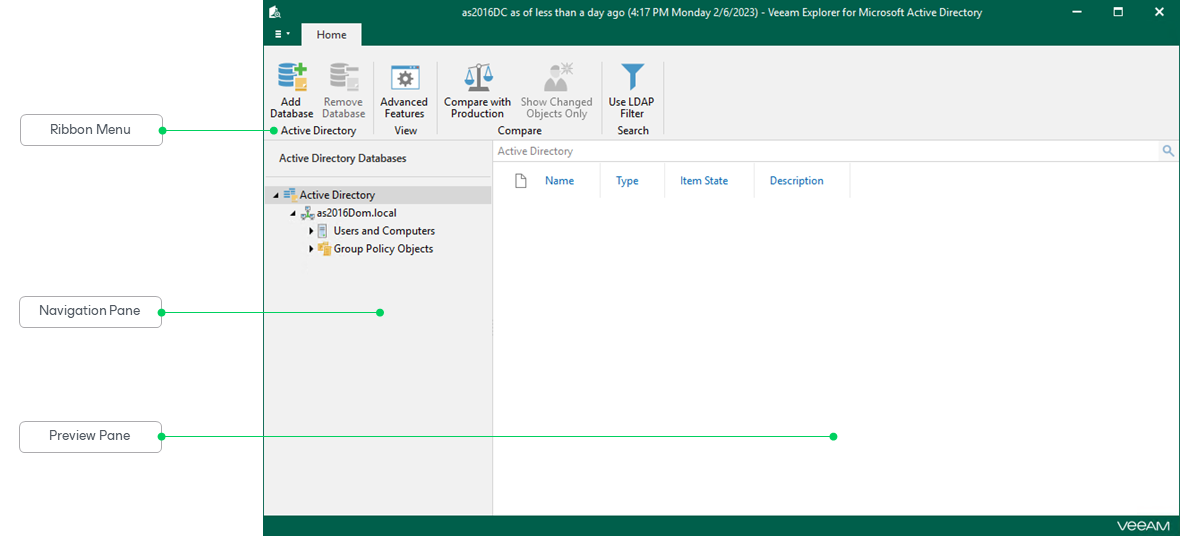Click the Veeam application icon in title bar

point(275,12)
